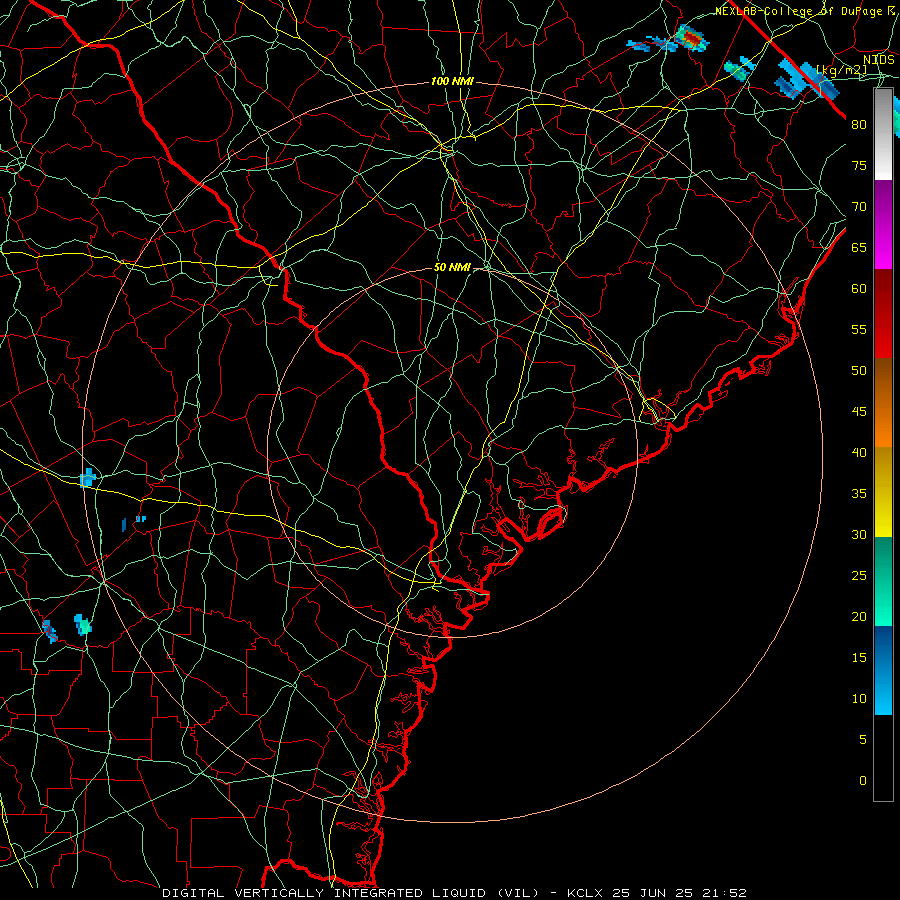The image size is (900, 900).
Task: Click the scale value 70
Action: pyautogui.click(x=859, y=207)
